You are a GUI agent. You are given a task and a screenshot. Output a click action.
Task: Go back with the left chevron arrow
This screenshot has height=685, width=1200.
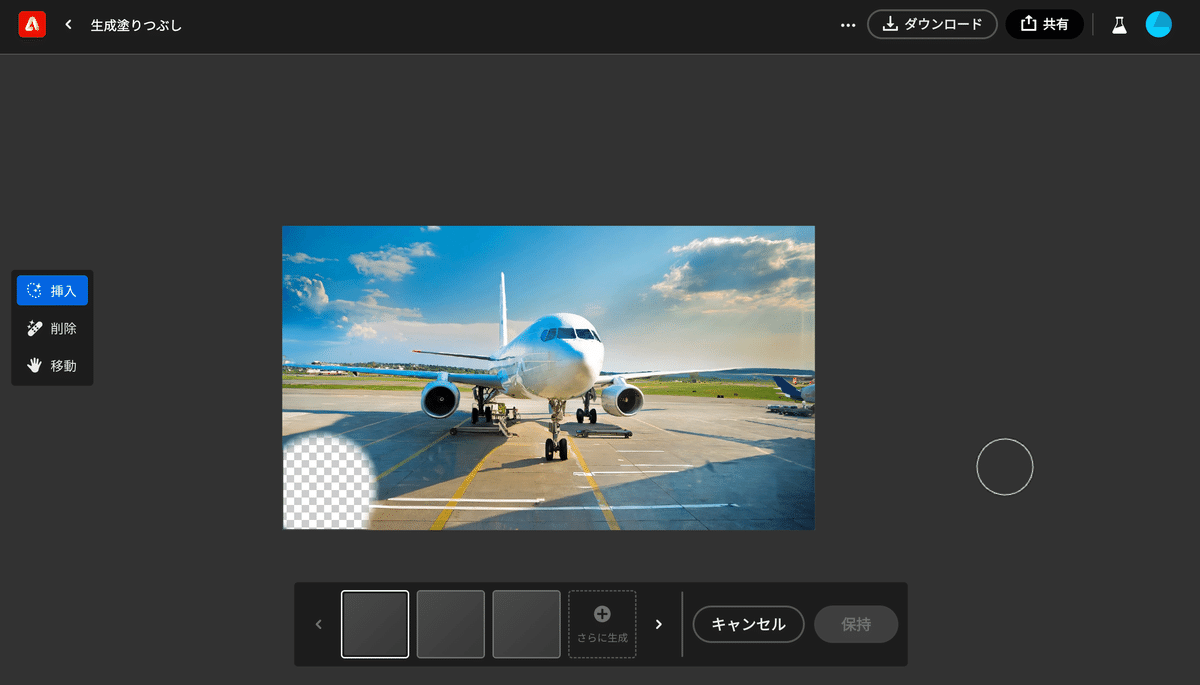[x=68, y=24]
